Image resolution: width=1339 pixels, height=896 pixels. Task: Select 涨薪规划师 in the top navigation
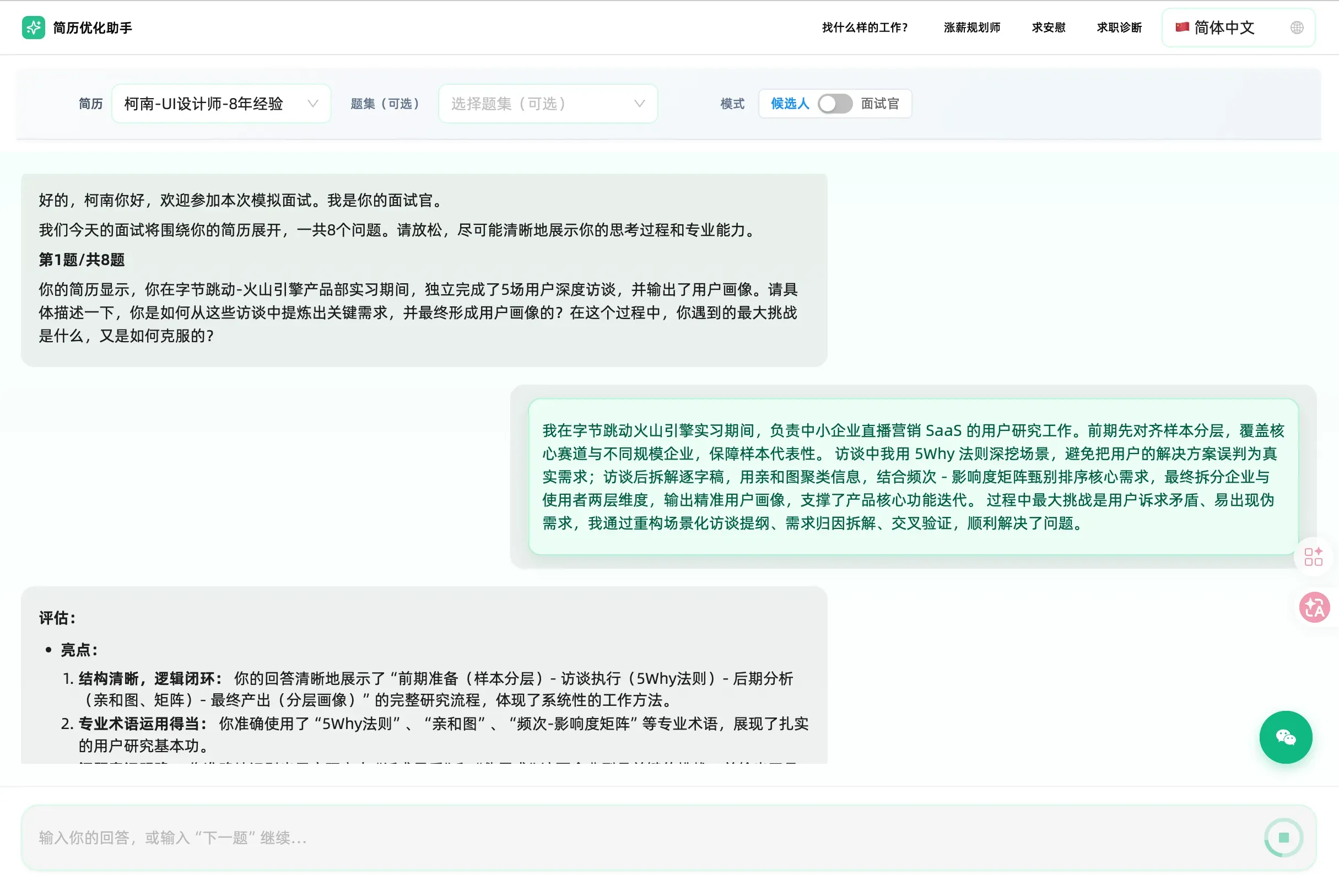click(971, 27)
